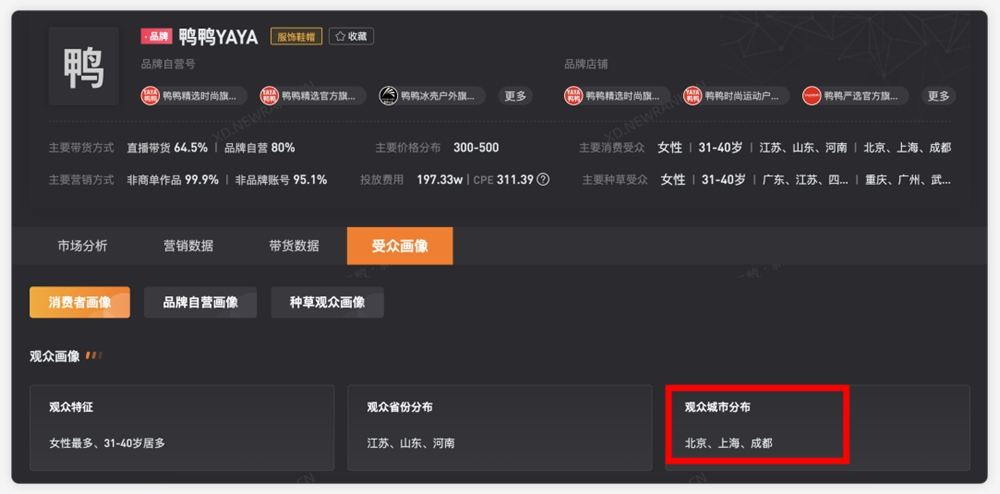Open 鸭鸭精选时尚旗 account under 品牌自营号

click(x=194, y=96)
